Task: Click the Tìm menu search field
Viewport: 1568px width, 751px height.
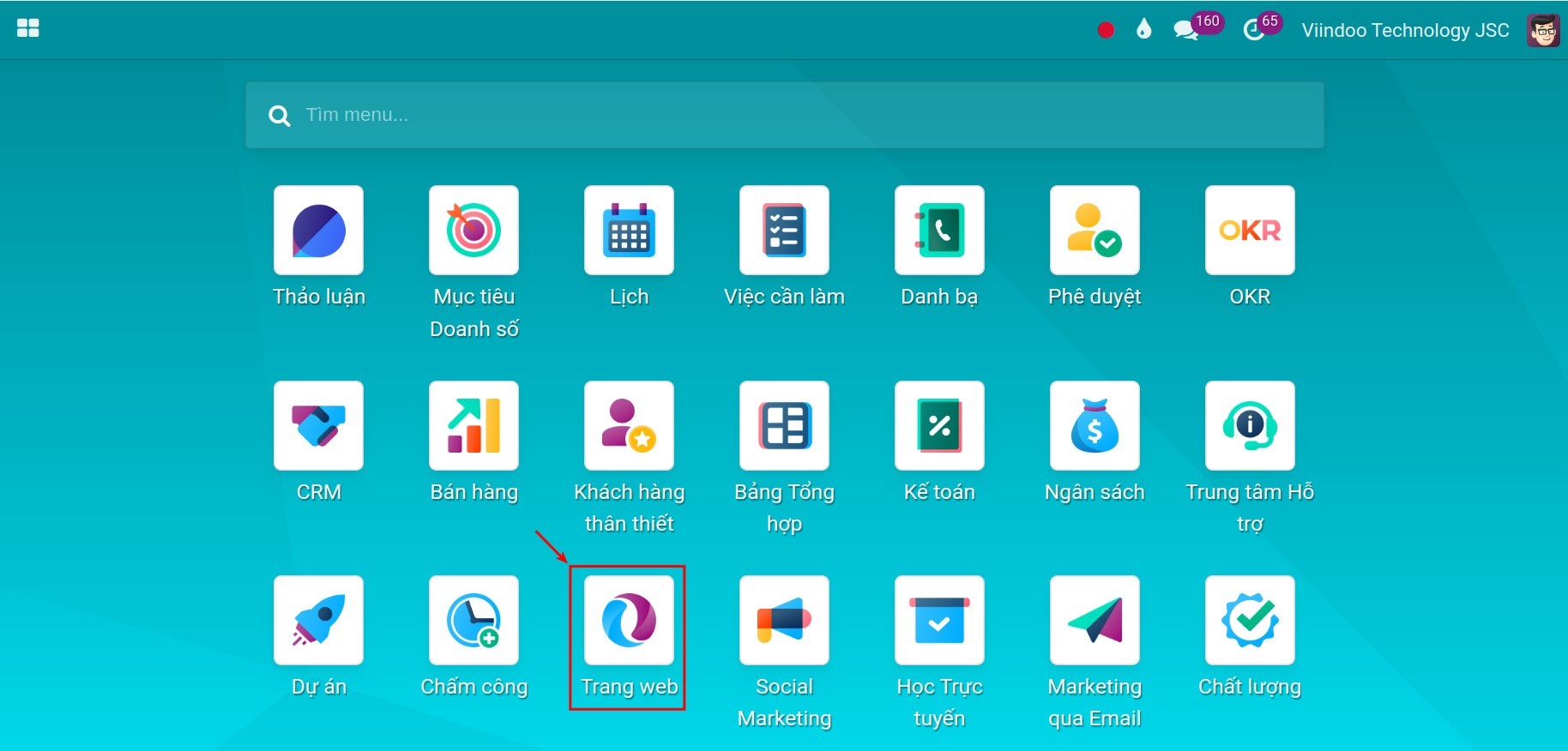Action: tap(784, 115)
